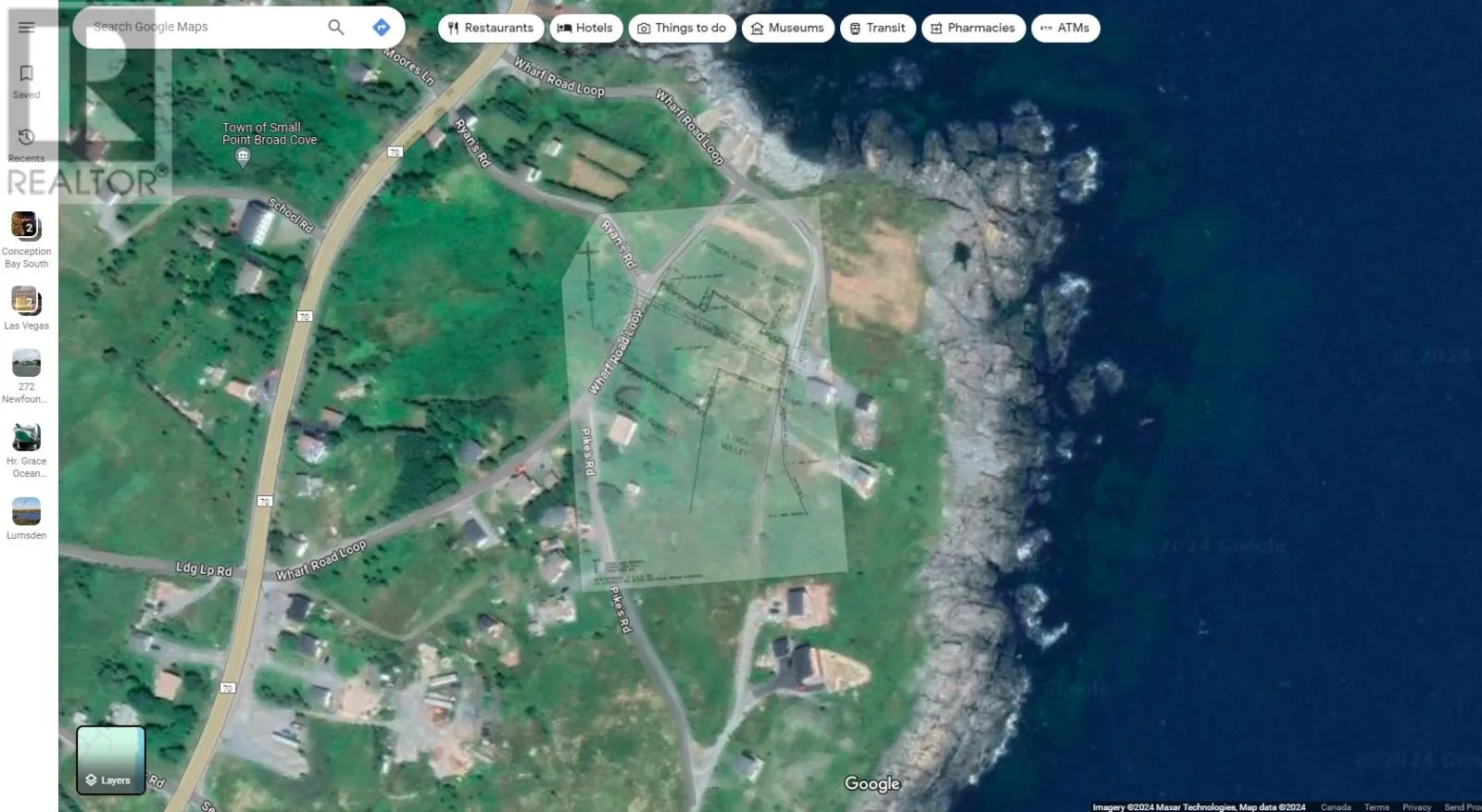Open directions with the blue arrow icon
The height and width of the screenshot is (812, 1482).
[x=382, y=28]
